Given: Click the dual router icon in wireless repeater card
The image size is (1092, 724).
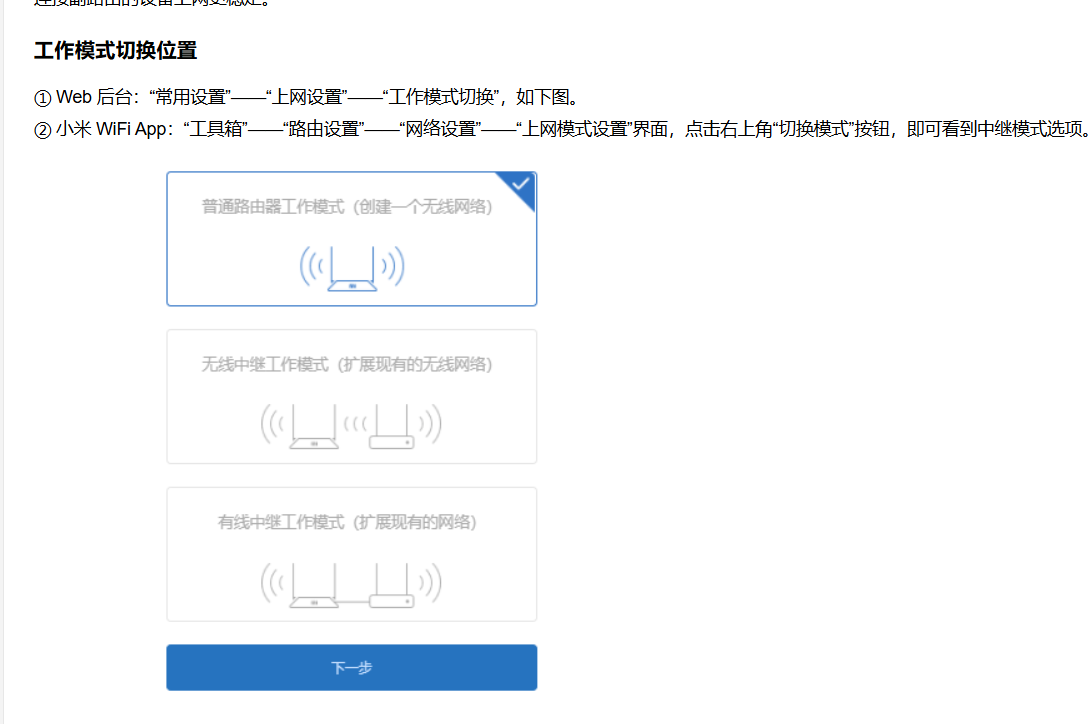Looking at the screenshot, I should point(351,422).
